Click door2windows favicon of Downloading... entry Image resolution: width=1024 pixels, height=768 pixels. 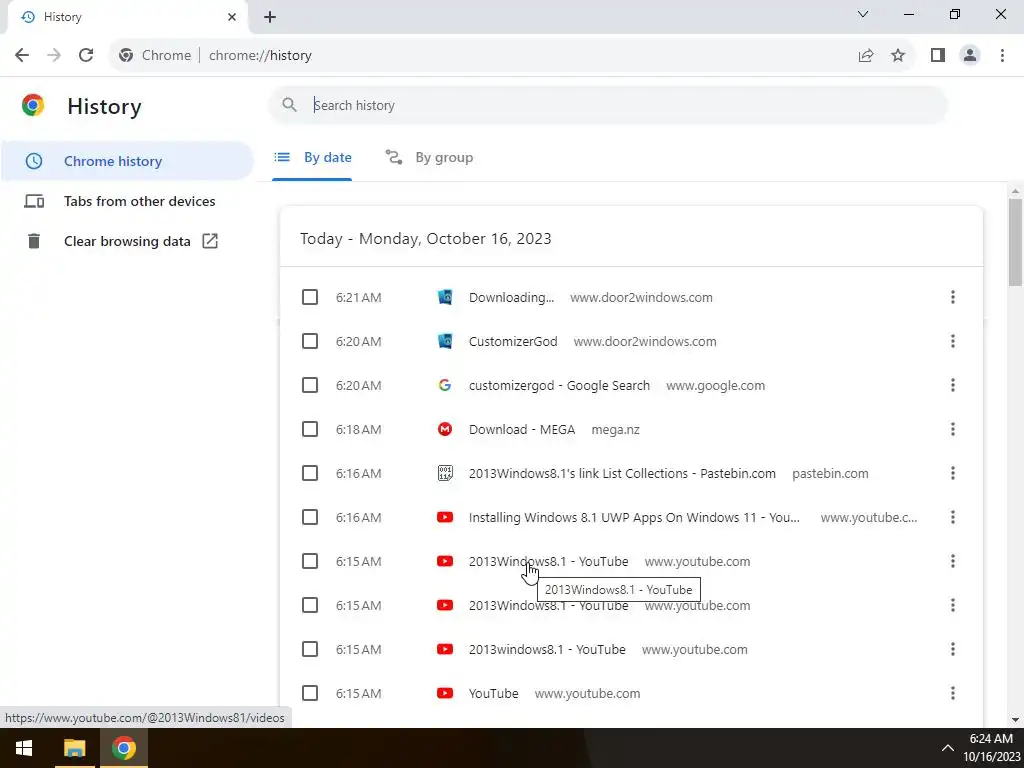tap(445, 298)
